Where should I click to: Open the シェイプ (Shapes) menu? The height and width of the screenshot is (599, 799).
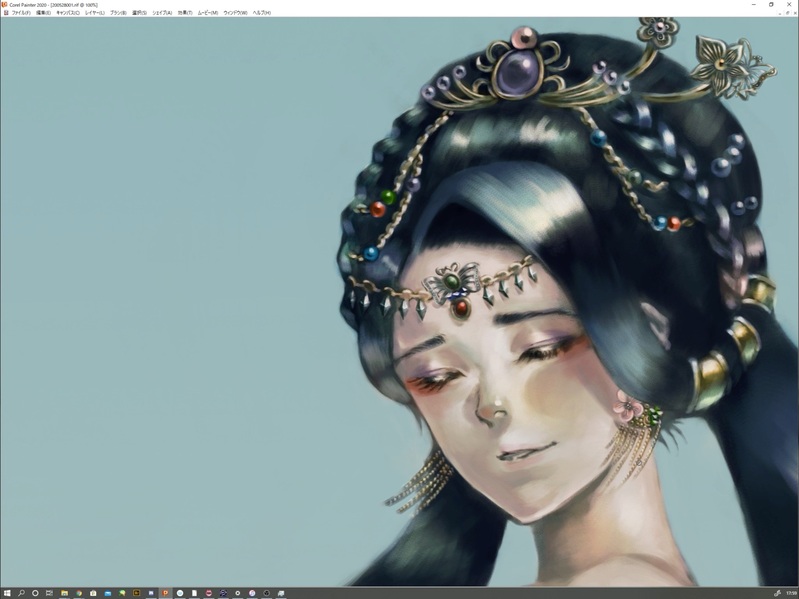click(x=162, y=13)
